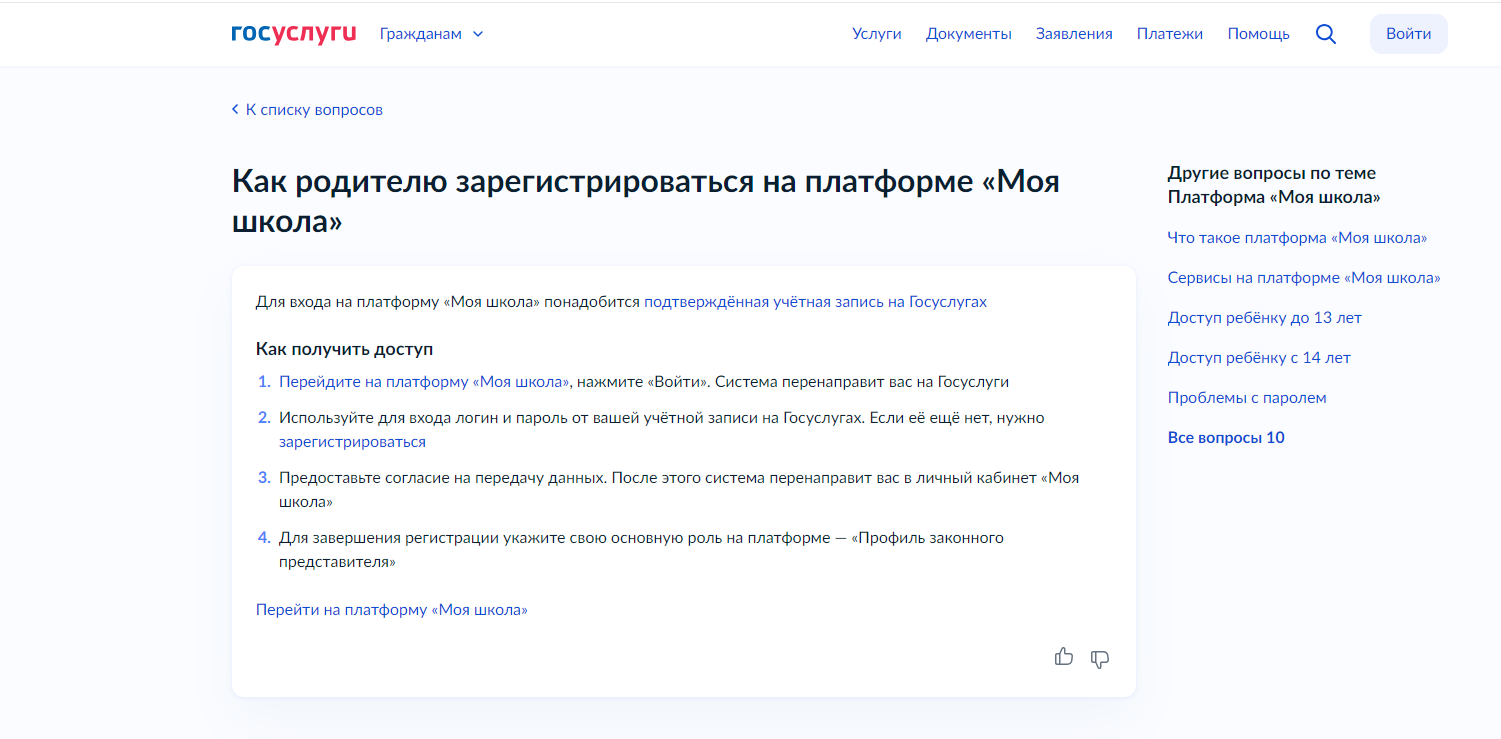Screen dimensions: 1501x739
Task: Open question Проблемы с паролем
Action: [1247, 398]
